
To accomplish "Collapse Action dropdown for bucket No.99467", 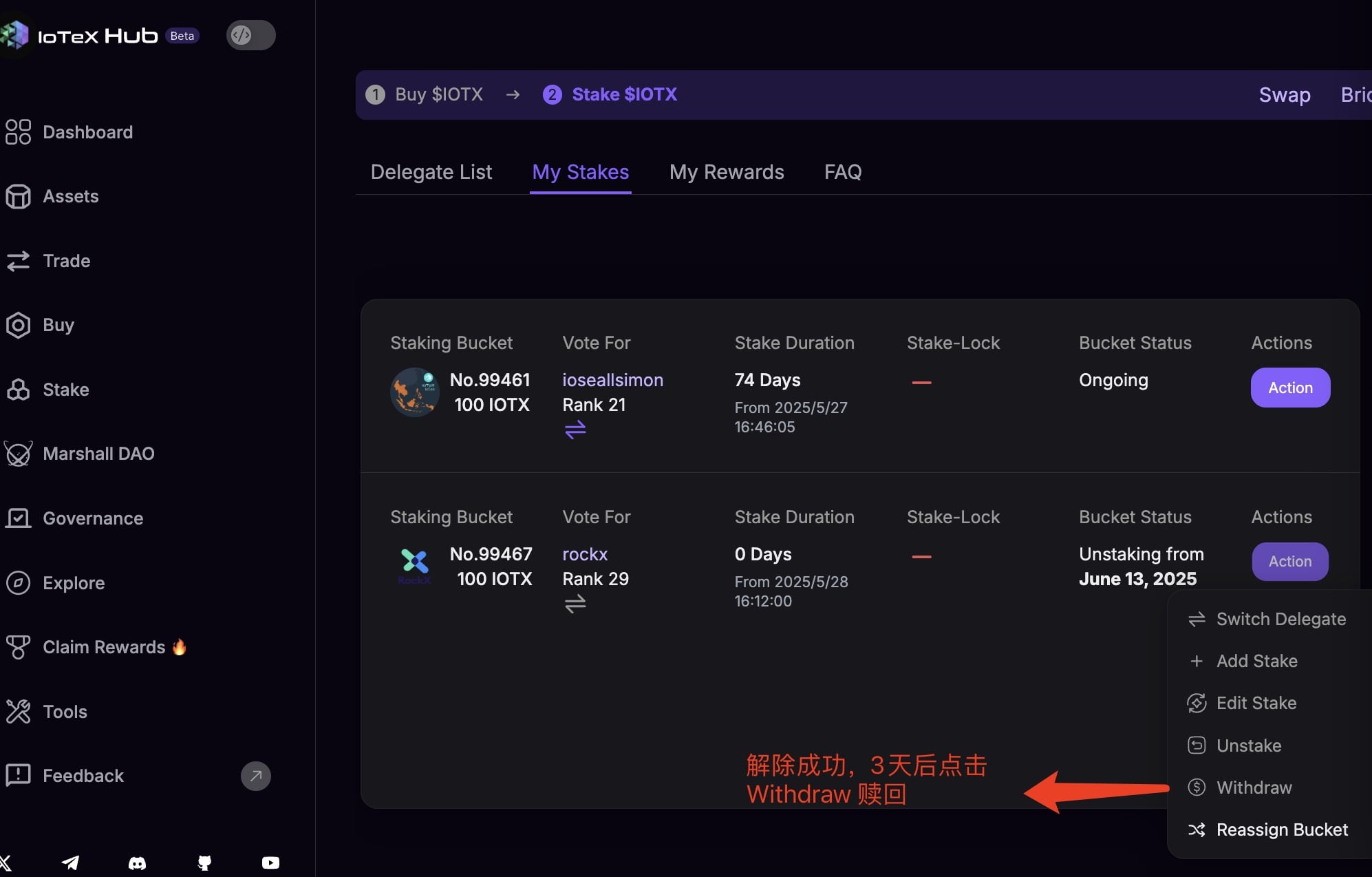I will 1290,562.
